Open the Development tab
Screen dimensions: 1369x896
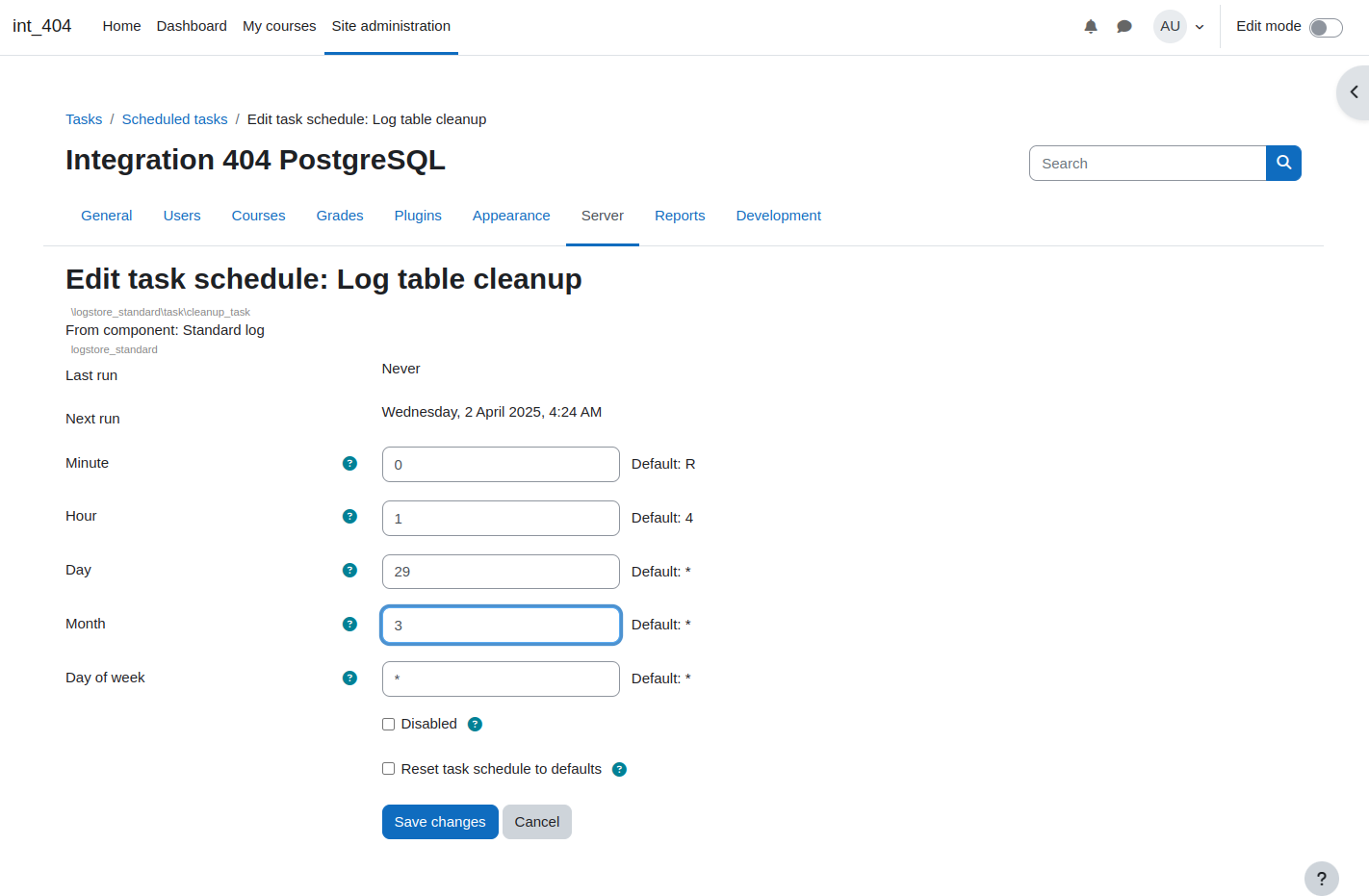click(779, 216)
